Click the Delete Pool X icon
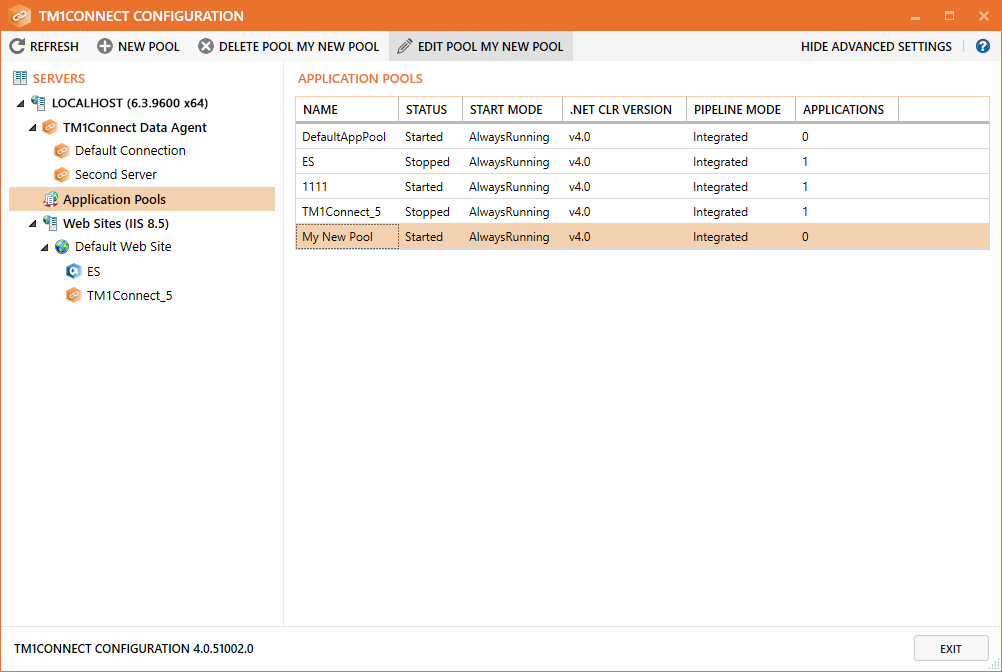Image resolution: width=1002 pixels, height=672 pixels. click(x=206, y=46)
